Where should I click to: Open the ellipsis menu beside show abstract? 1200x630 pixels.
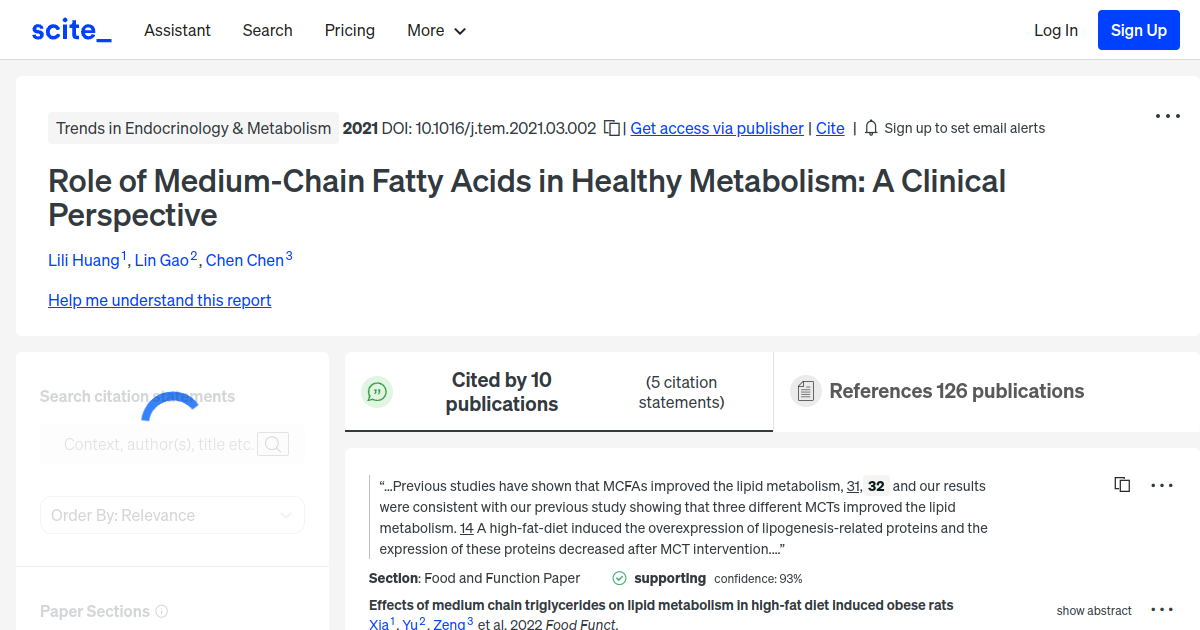click(x=1162, y=608)
